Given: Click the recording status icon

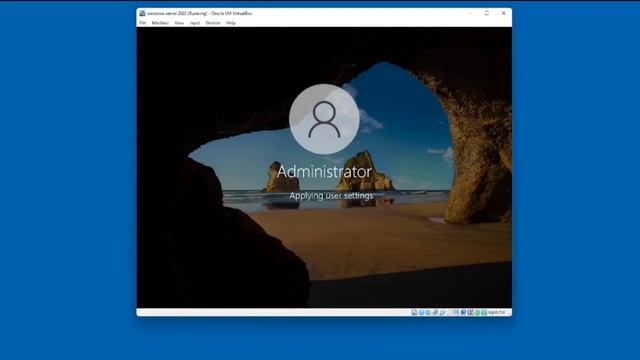Looking at the screenshot, I should point(463,312).
